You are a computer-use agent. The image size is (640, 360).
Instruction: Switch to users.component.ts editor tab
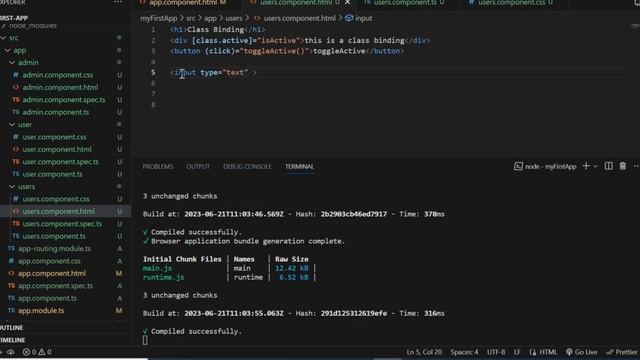pyautogui.click(x=405, y=3)
